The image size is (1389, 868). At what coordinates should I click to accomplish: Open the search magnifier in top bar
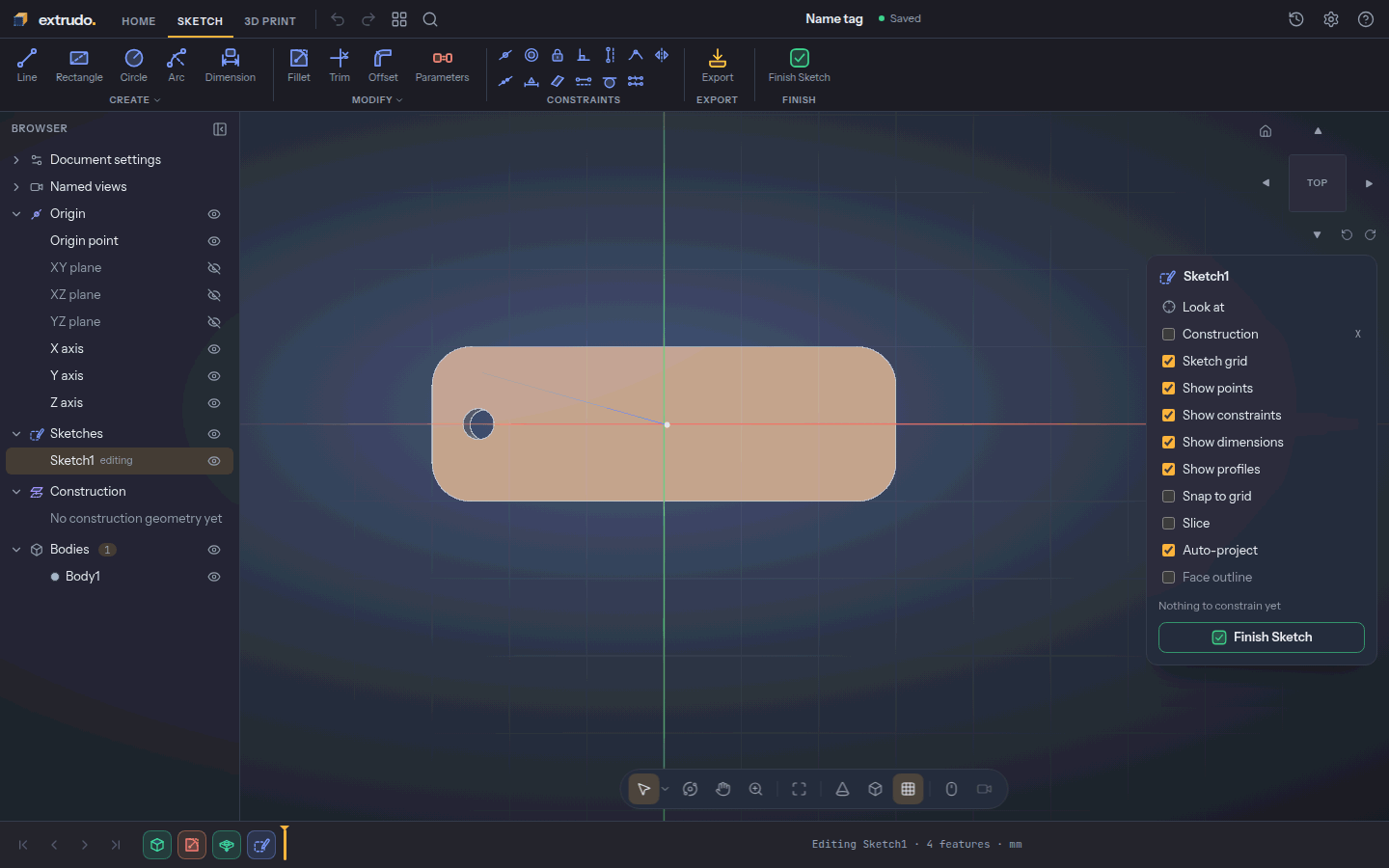point(430,19)
